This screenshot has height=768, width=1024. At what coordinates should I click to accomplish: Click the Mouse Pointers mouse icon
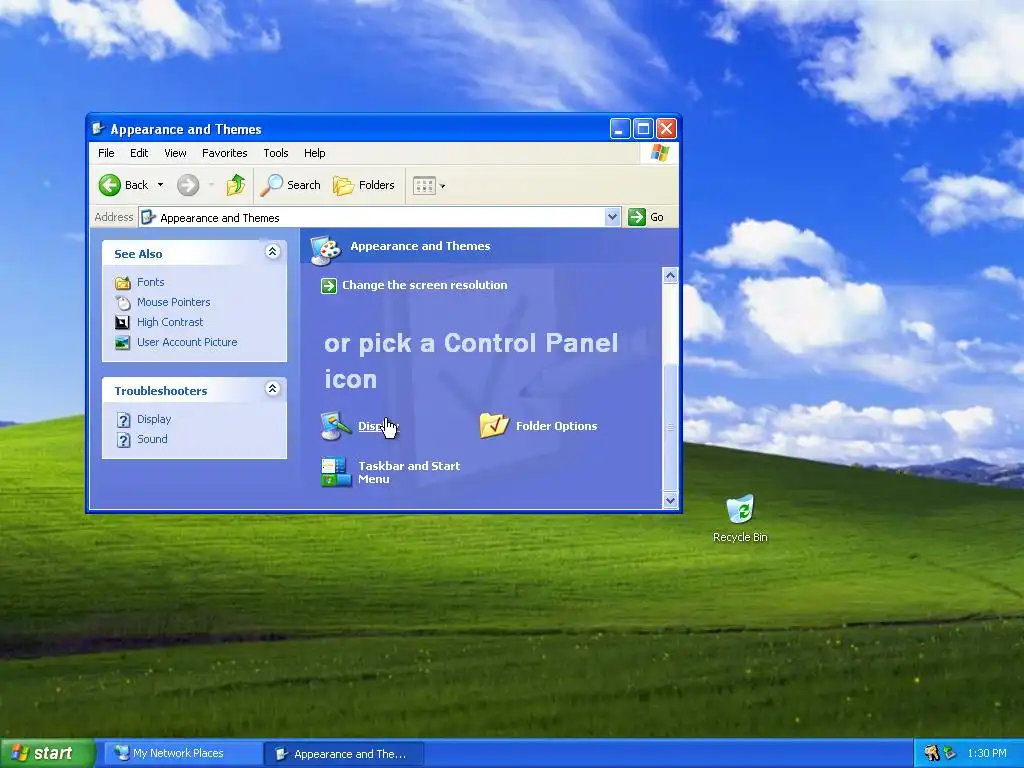(123, 302)
